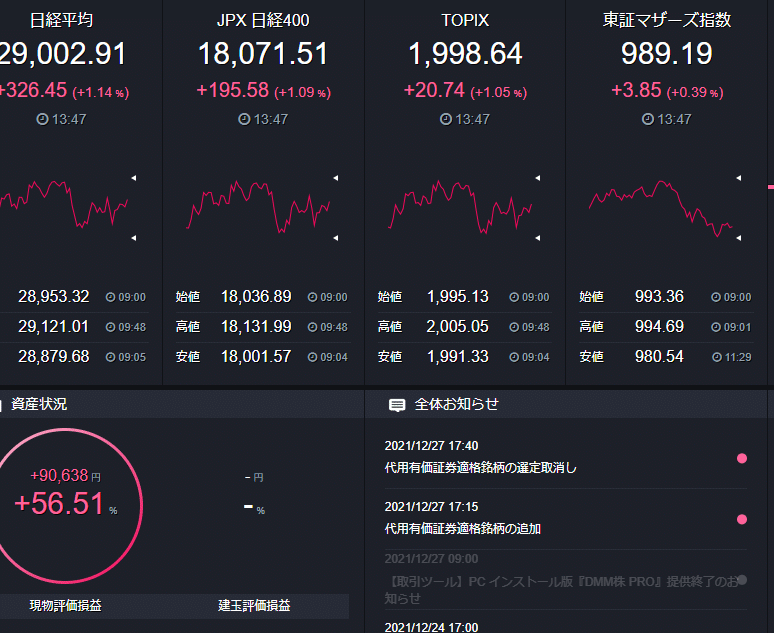Viewport: 774px width, 633px height.
Task: Click the +20.74 (+1.05%) change figure
Action: (465, 91)
